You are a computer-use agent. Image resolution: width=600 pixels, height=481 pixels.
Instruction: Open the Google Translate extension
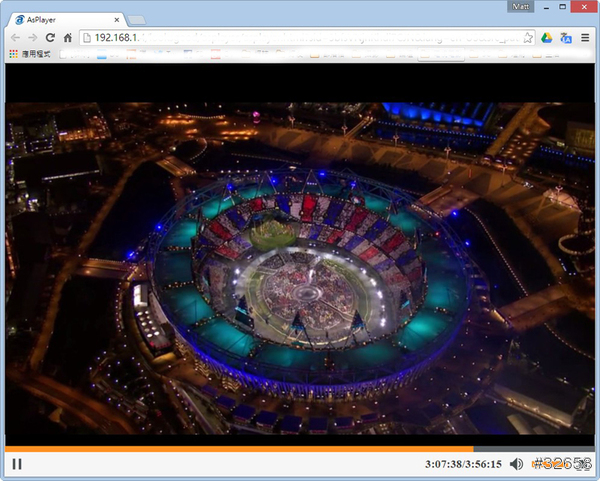coord(566,38)
